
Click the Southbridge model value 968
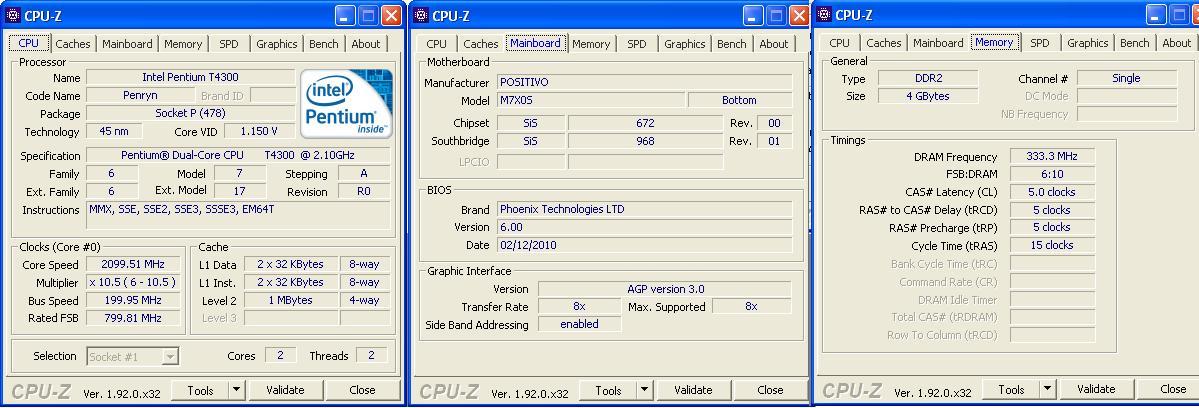[645, 141]
